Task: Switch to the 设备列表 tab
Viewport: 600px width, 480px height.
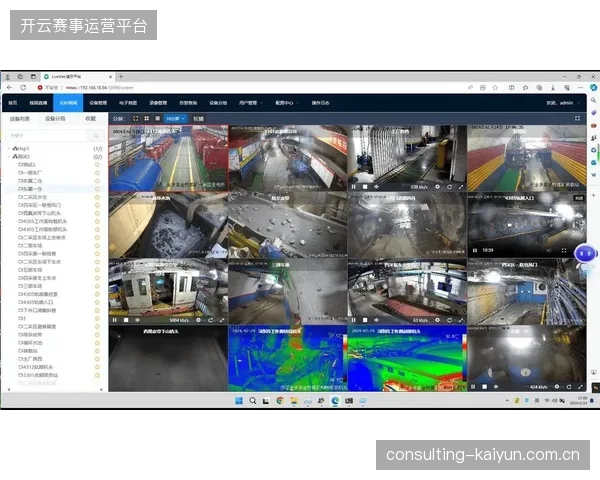Action: (x=20, y=119)
